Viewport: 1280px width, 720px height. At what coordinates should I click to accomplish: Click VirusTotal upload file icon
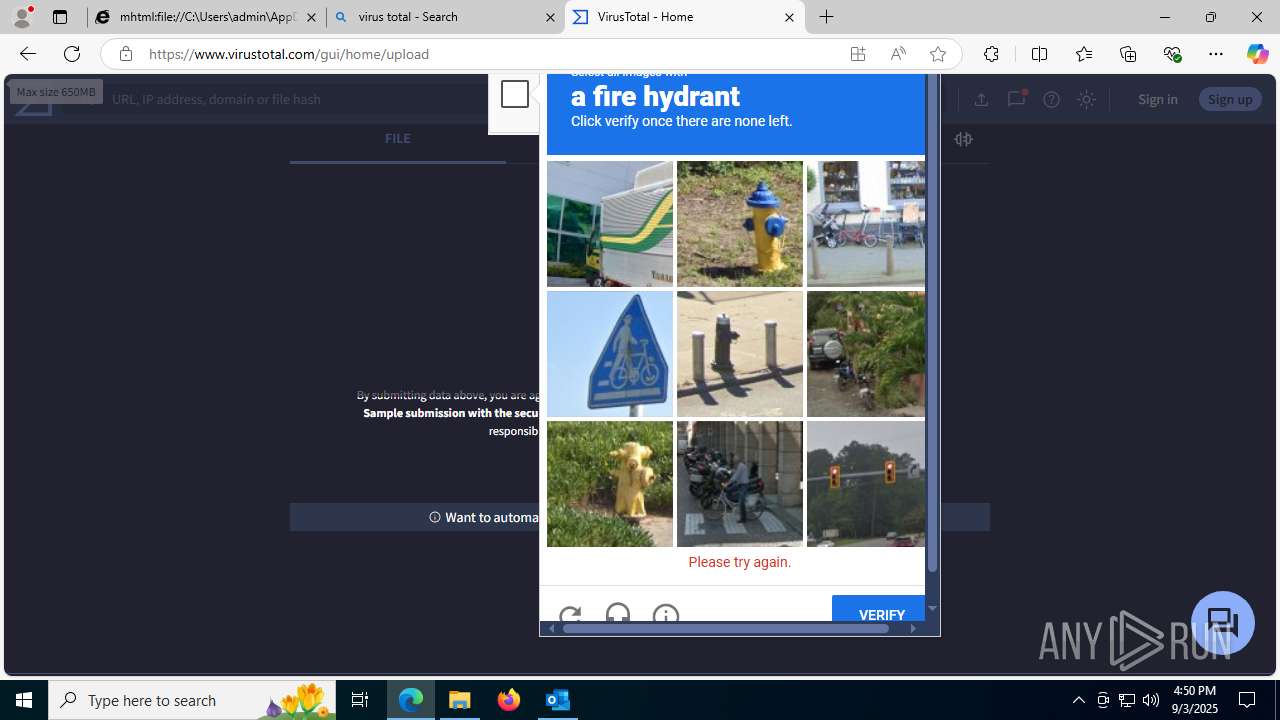pyautogui.click(x=981, y=99)
